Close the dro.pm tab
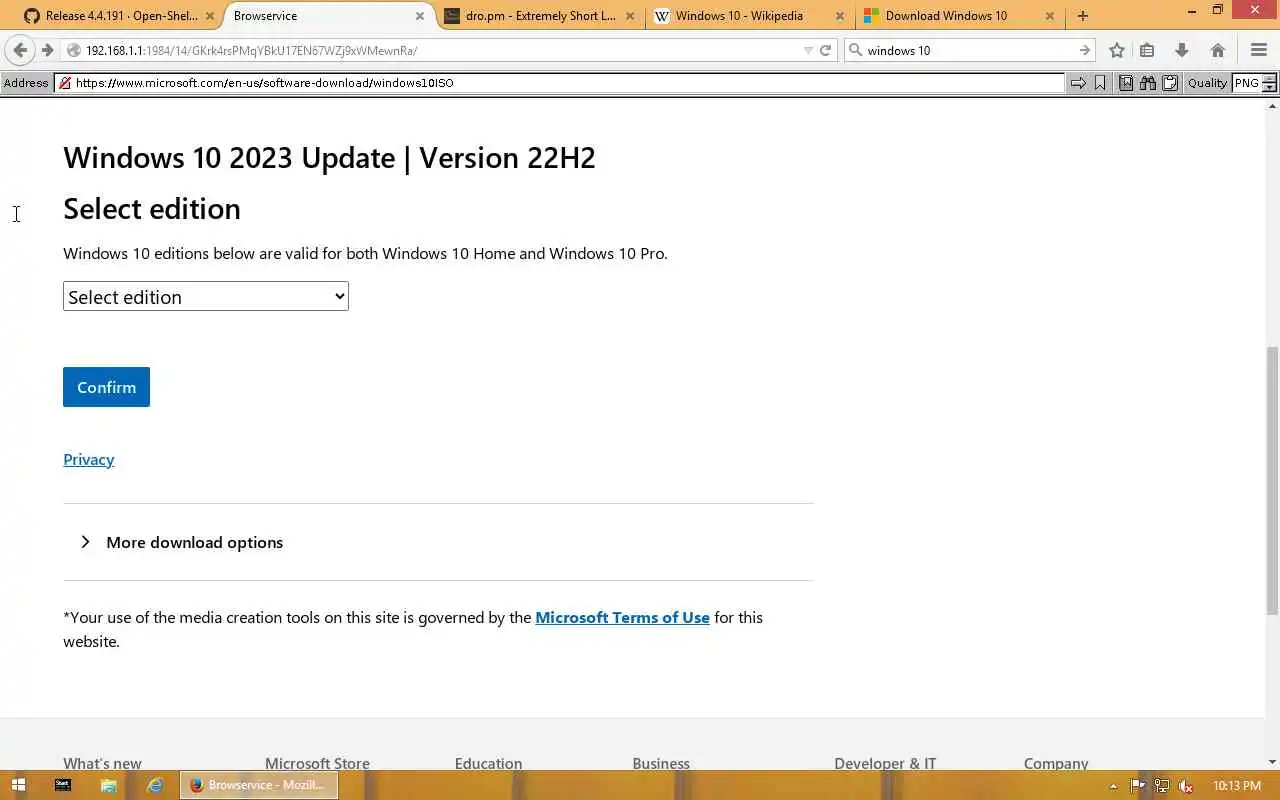This screenshot has width=1280, height=800. click(x=630, y=16)
